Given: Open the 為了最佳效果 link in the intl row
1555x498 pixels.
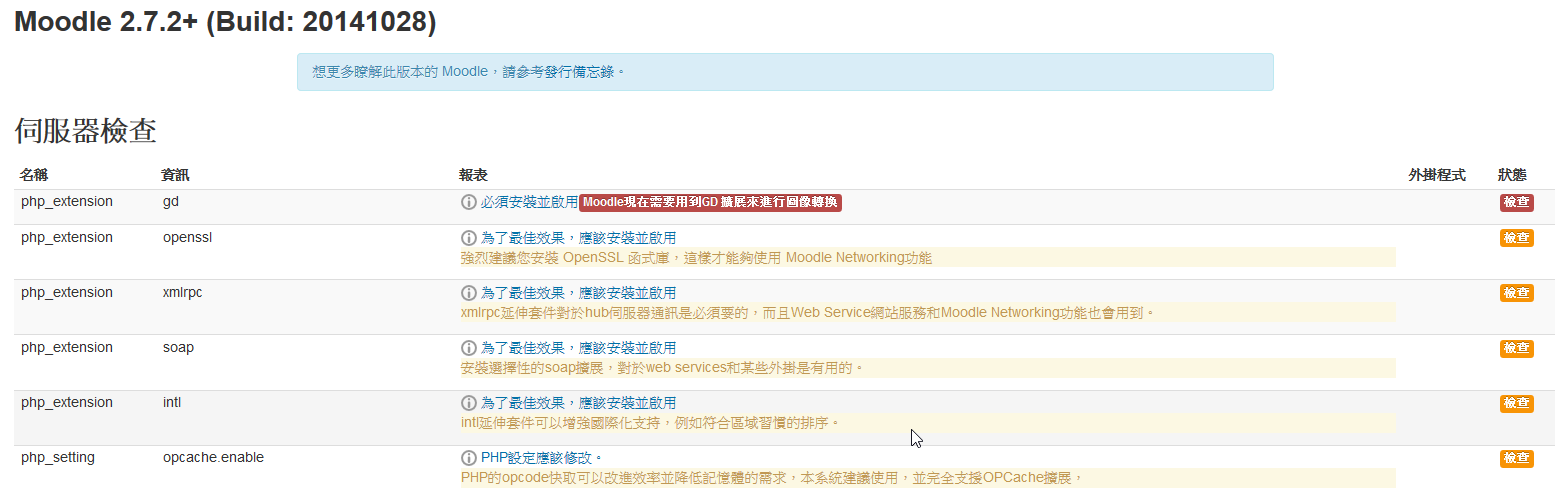Looking at the screenshot, I should click(x=578, y=403).
